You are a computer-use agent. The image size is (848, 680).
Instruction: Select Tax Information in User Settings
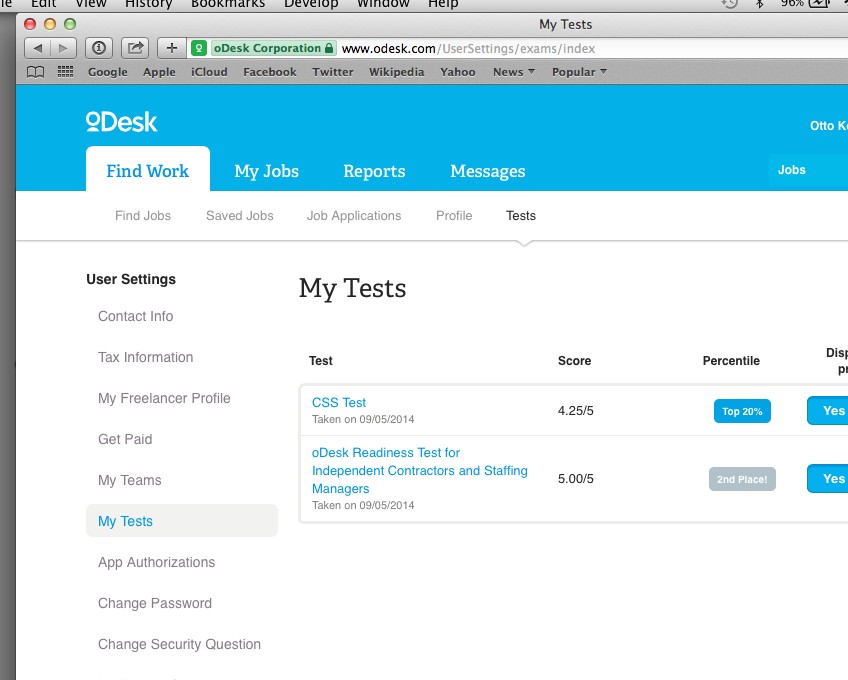click(x=145, y=357)
